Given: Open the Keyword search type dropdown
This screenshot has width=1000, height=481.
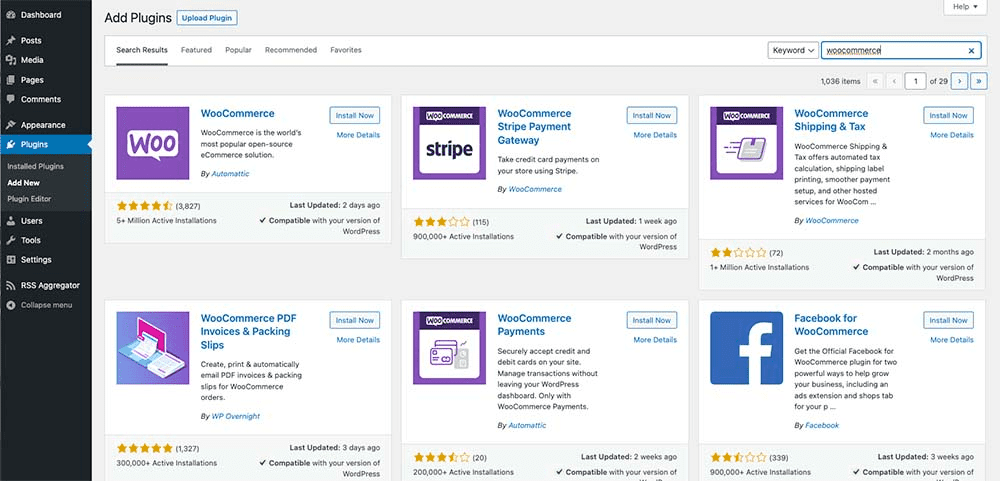Looking at the screenshot, I should (x=793, y=50).
